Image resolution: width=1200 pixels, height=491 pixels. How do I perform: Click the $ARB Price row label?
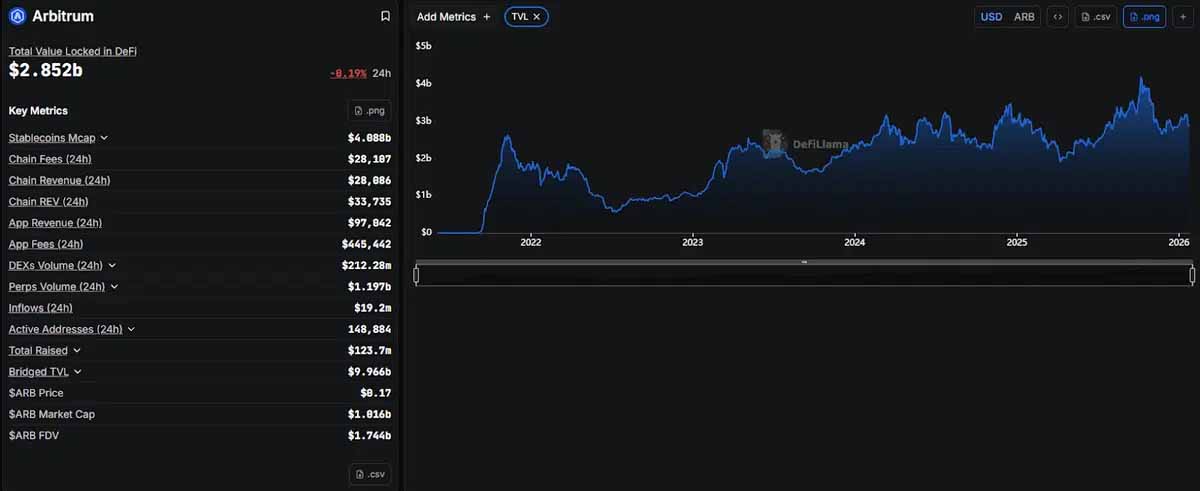(36, 393)
